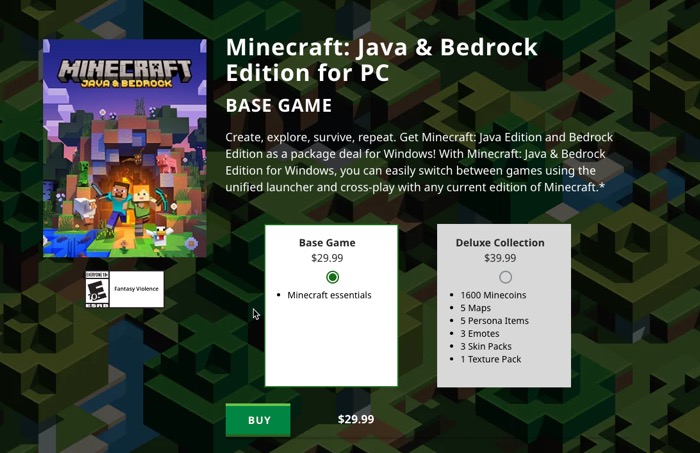The image size is (700, 453).
Task: Click the ESRB Everyone 10+ rating icon
Action: click(97, 289)
